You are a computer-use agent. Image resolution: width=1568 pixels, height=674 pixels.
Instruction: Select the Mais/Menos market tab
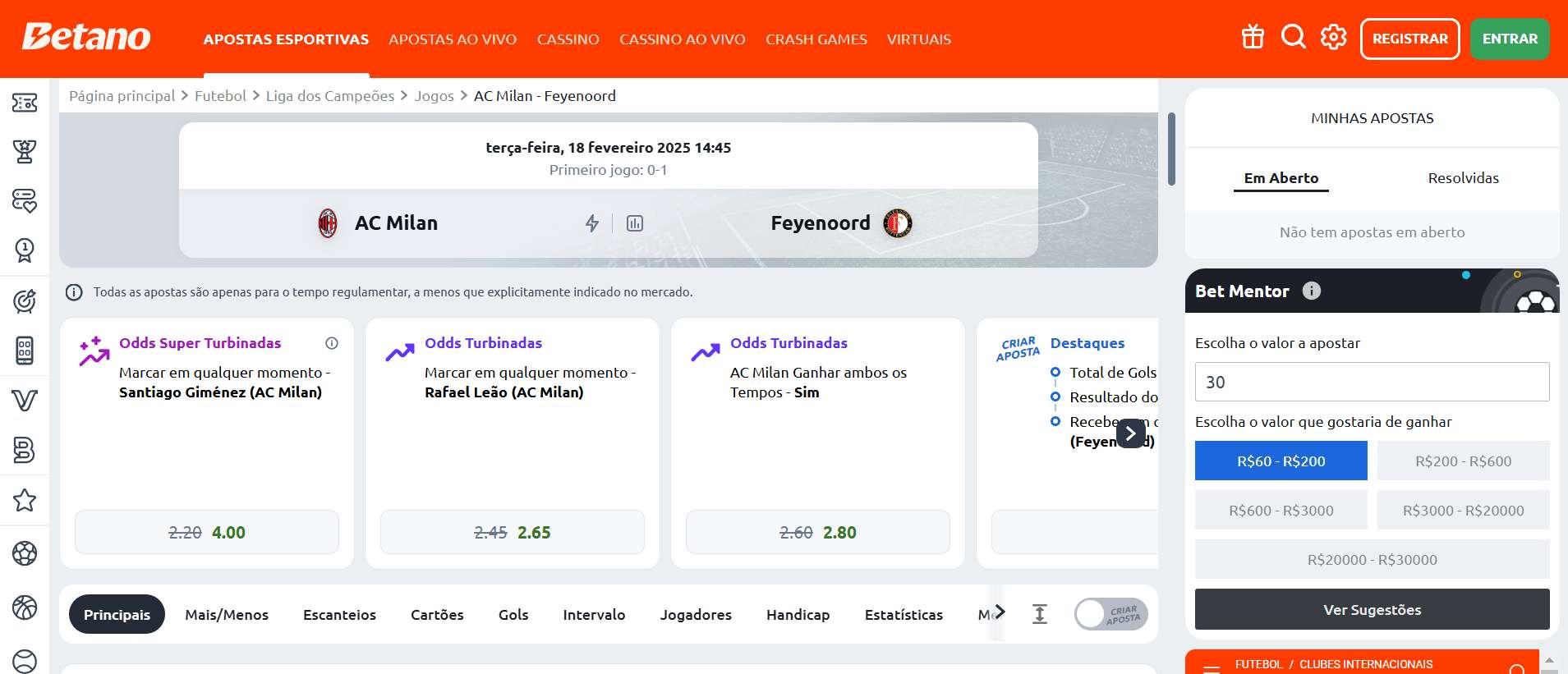click(227, 614)
